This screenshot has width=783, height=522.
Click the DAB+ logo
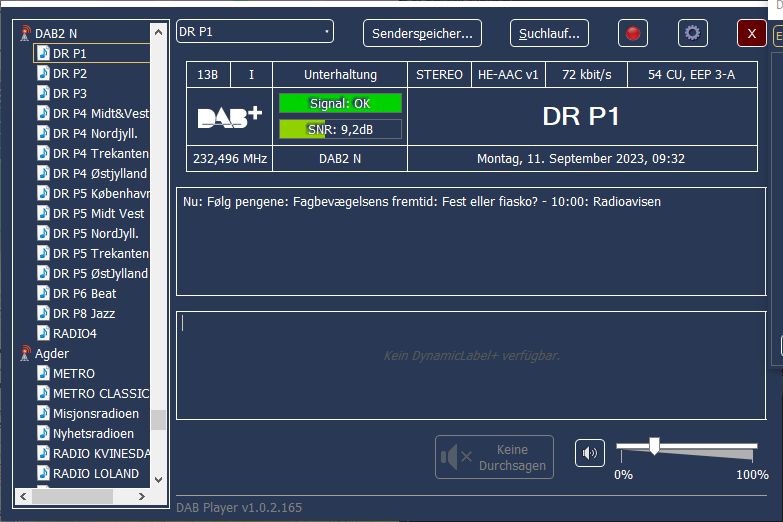point(230,116)
